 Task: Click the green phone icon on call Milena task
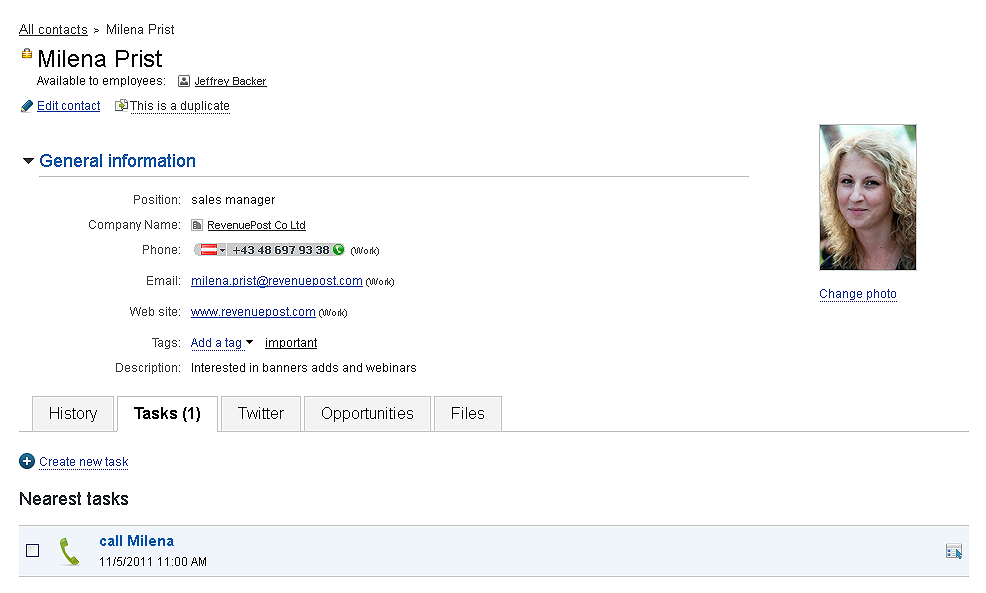[x=68, y=551]
